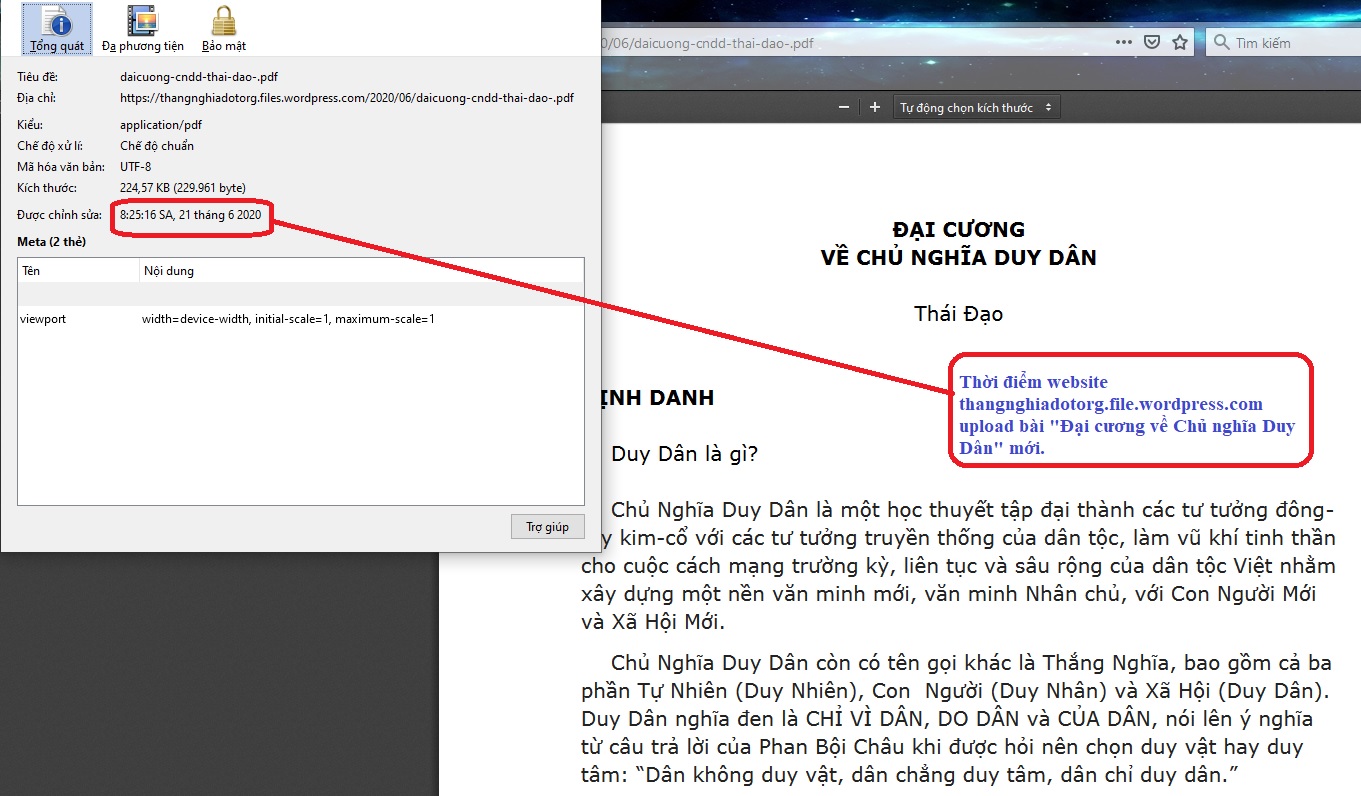Click the ĐẠI CƯƠNG document heading
The width and height of the screenshot is (1361, 796).
point(958,231)
